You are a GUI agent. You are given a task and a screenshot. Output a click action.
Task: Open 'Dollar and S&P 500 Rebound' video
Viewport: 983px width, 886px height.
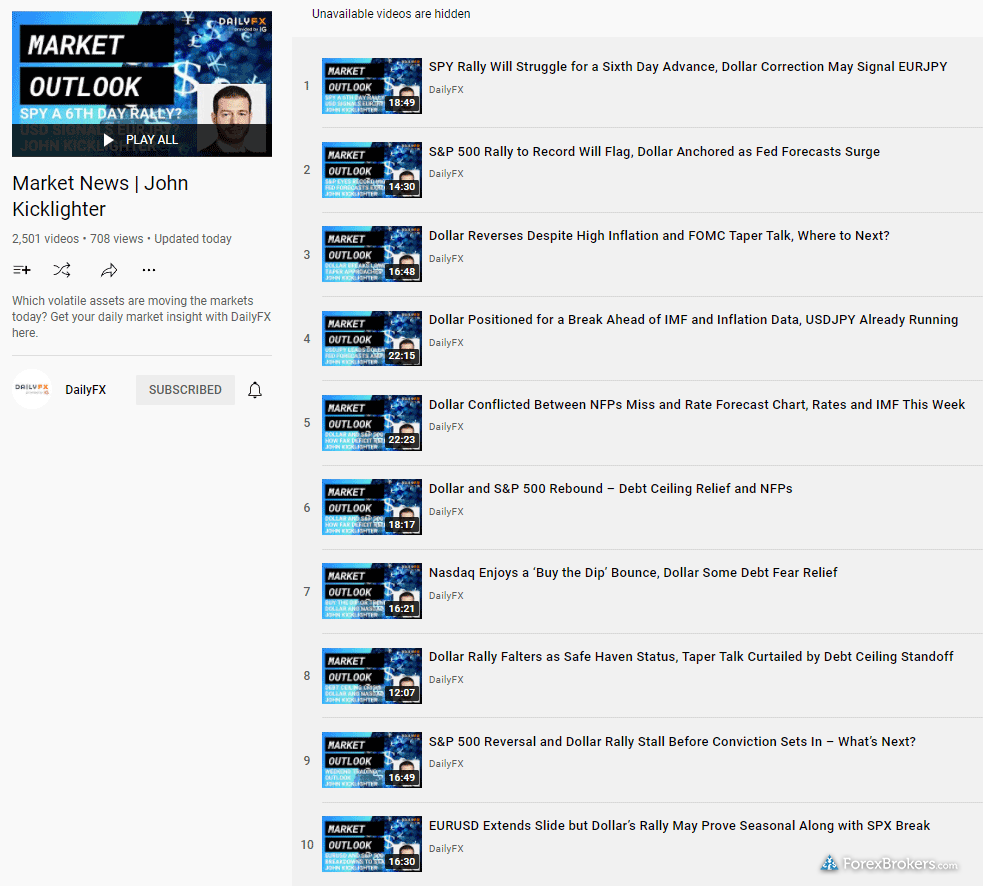coord(610,489)
